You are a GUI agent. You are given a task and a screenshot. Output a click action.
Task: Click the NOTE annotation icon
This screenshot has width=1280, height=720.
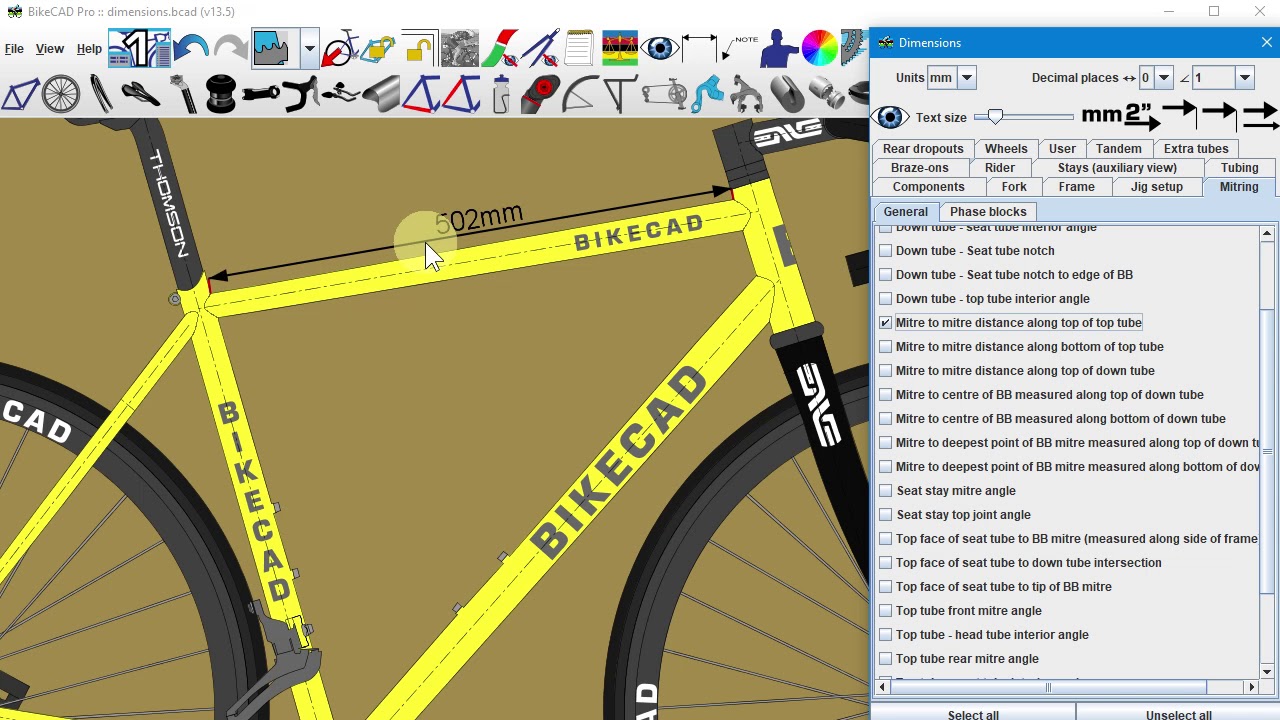(x=740, y=48)
